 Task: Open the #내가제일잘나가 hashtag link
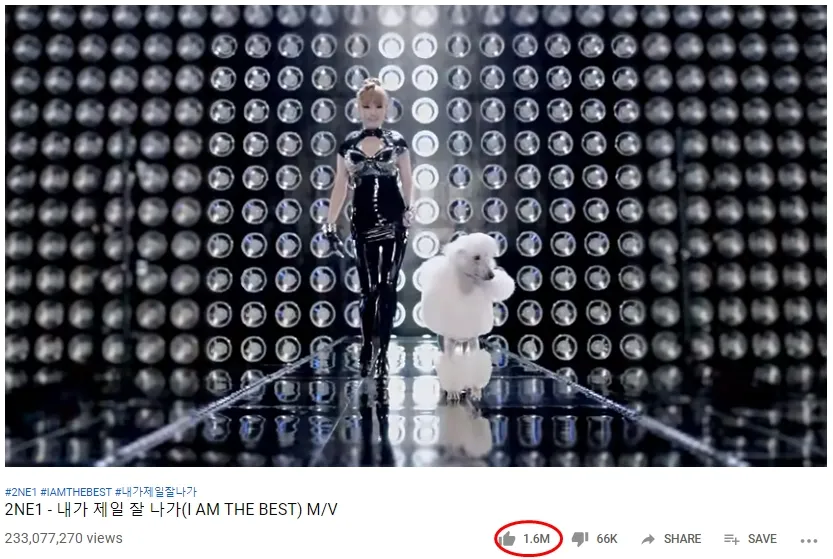(x=156, y=492)
